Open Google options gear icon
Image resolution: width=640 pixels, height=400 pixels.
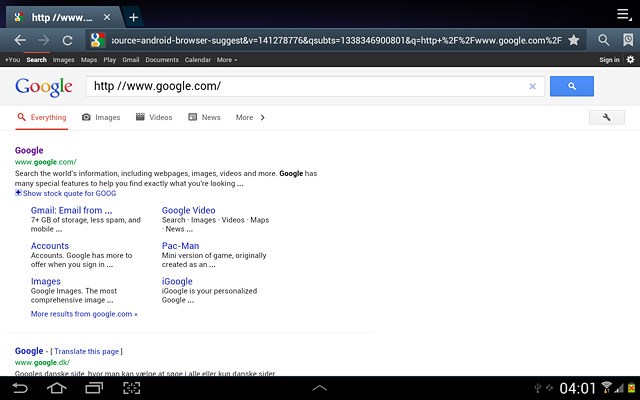coord(630,60)
